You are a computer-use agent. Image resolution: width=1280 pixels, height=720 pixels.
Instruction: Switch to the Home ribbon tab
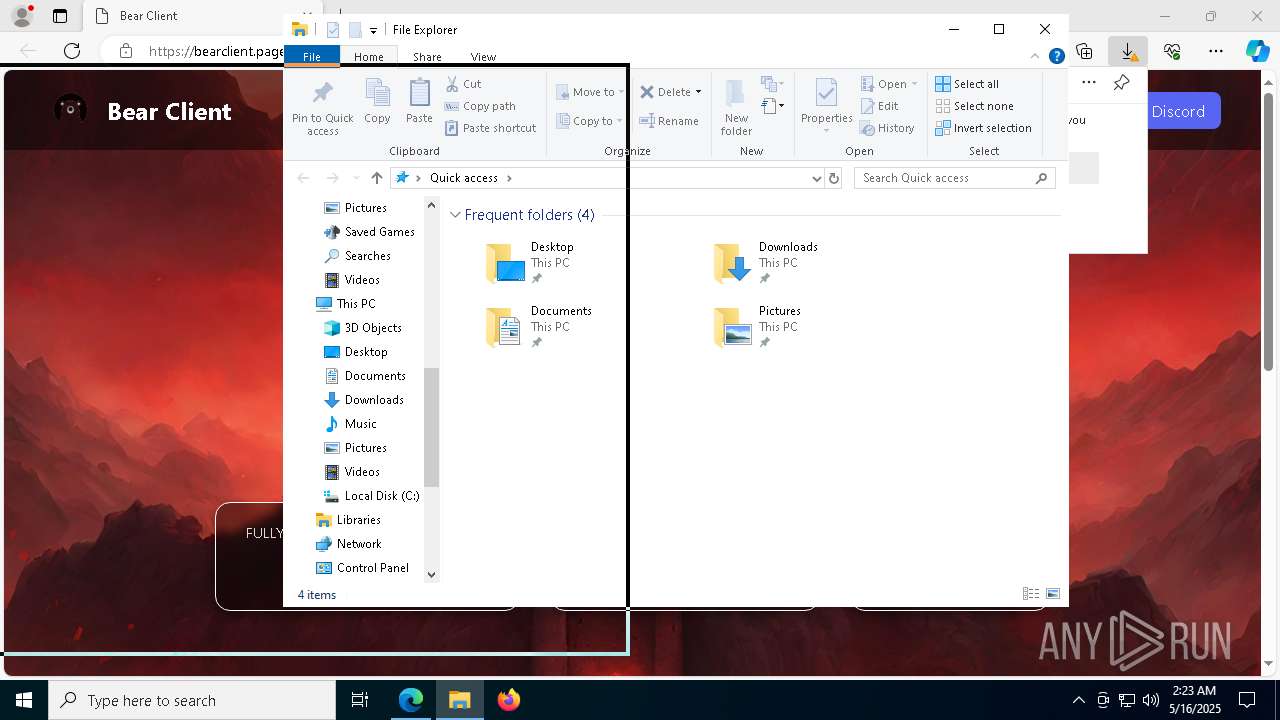(368, 57)
